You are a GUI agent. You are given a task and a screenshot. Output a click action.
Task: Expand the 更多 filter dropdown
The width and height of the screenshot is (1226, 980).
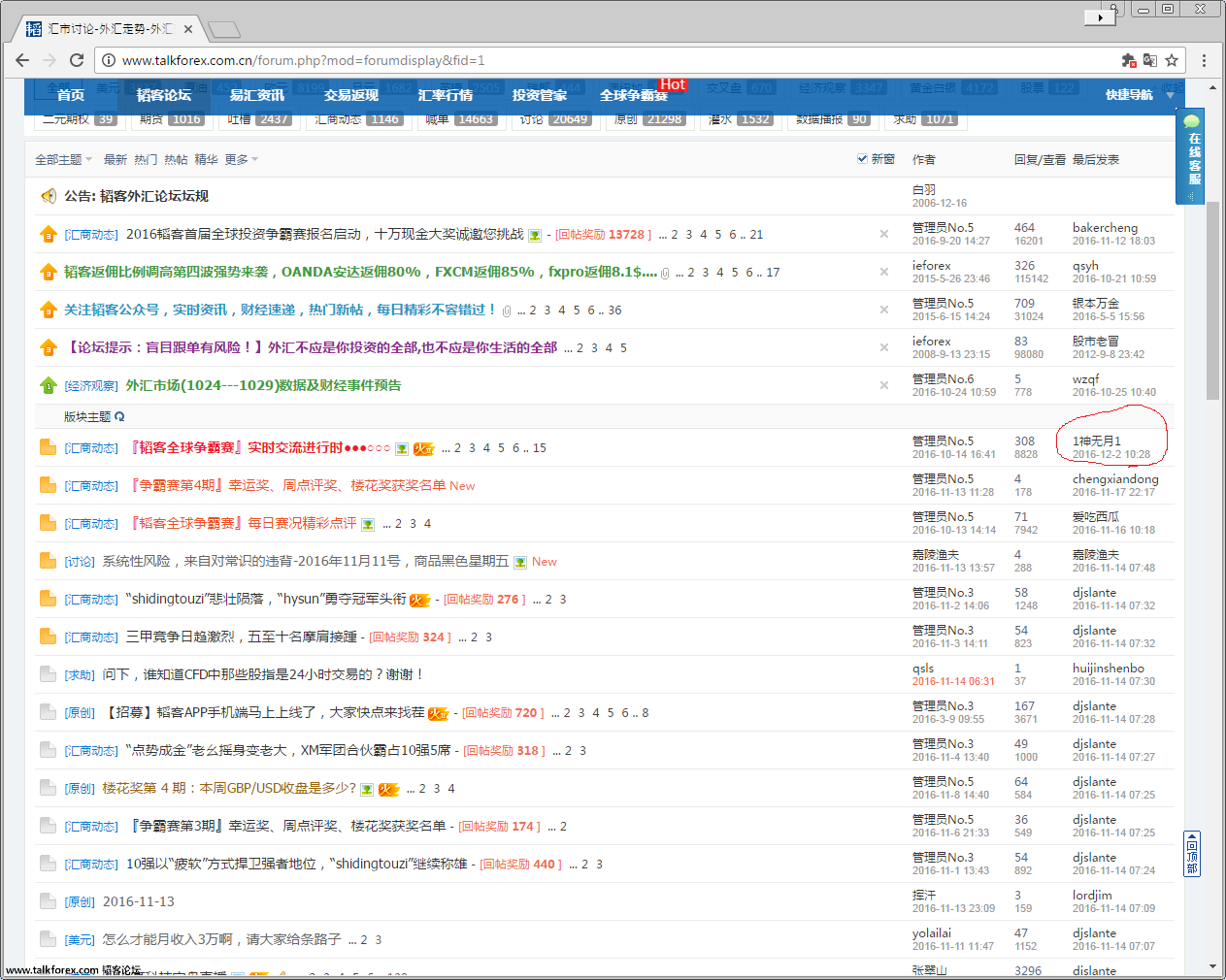click(x=242, y=160)
